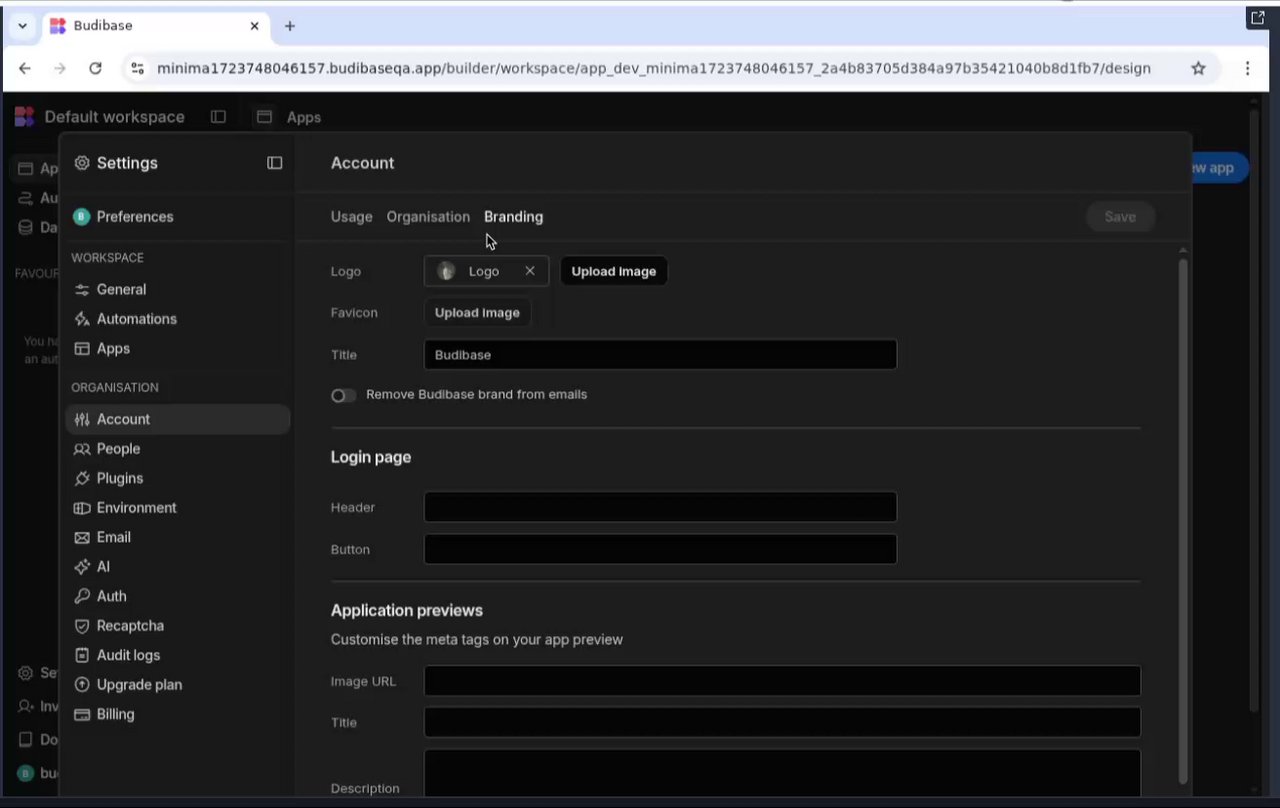The width and height of the screenshot is (1280, 808).
Task: Click the Description text area
Action: pyautogui.click(x=782, y=773)
